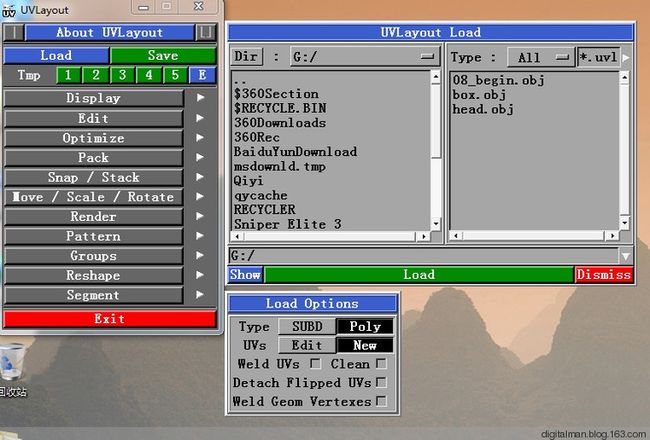Viewport: 650px width, 440px height.
Task: Expand the Segment panel arrow
Action: coord(201,294)
